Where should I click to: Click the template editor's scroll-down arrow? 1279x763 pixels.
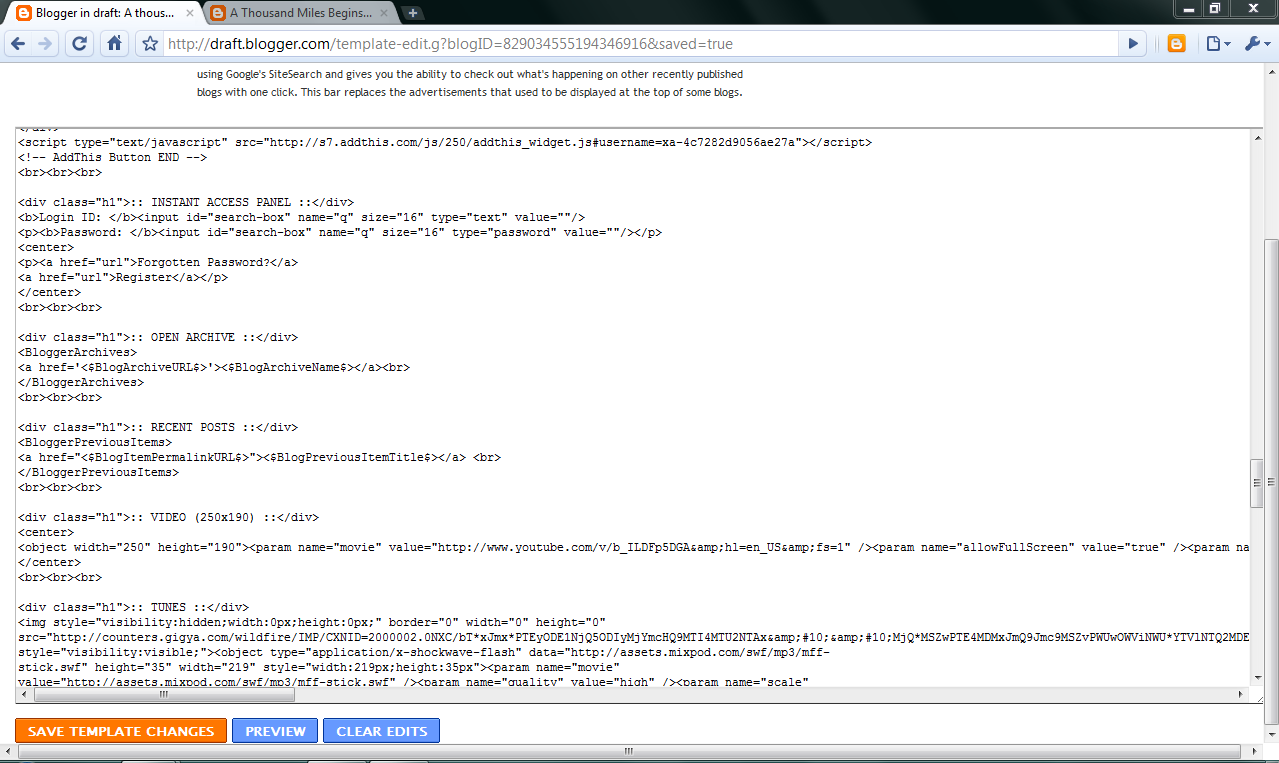[x=1256, y=680]
